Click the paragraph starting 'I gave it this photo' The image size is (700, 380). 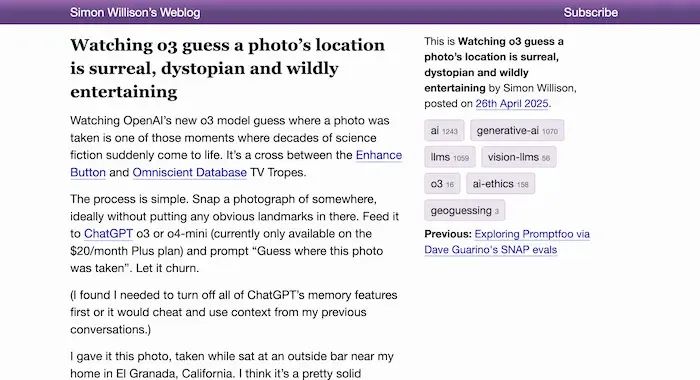tap(232, 365)
